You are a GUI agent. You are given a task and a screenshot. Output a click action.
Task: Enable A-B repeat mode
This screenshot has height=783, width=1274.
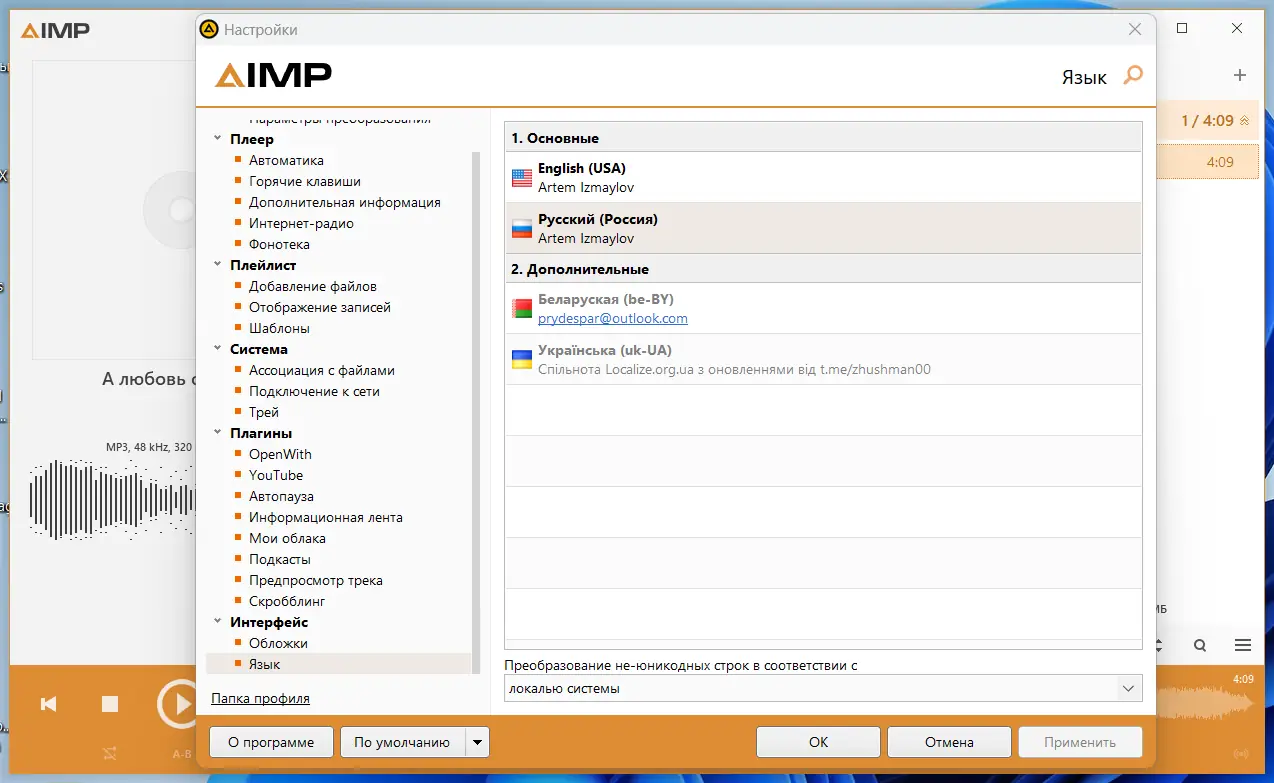point(182,753)
